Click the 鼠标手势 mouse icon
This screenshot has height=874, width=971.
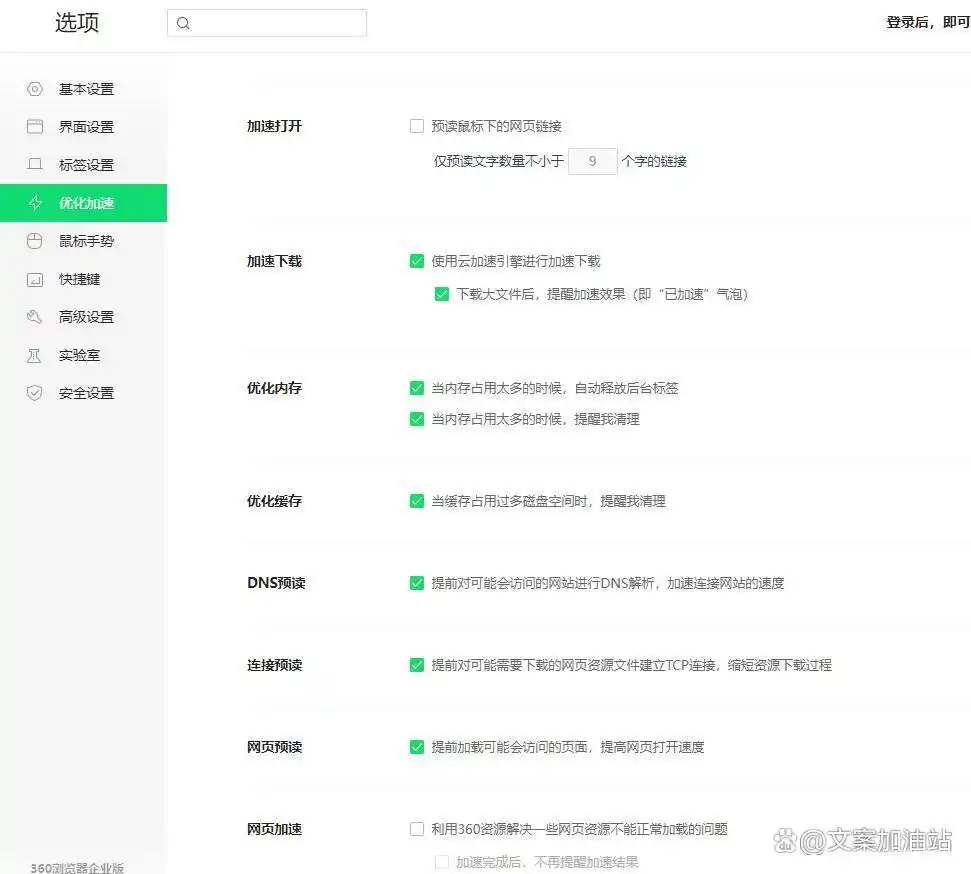click(x=35, y=241)
